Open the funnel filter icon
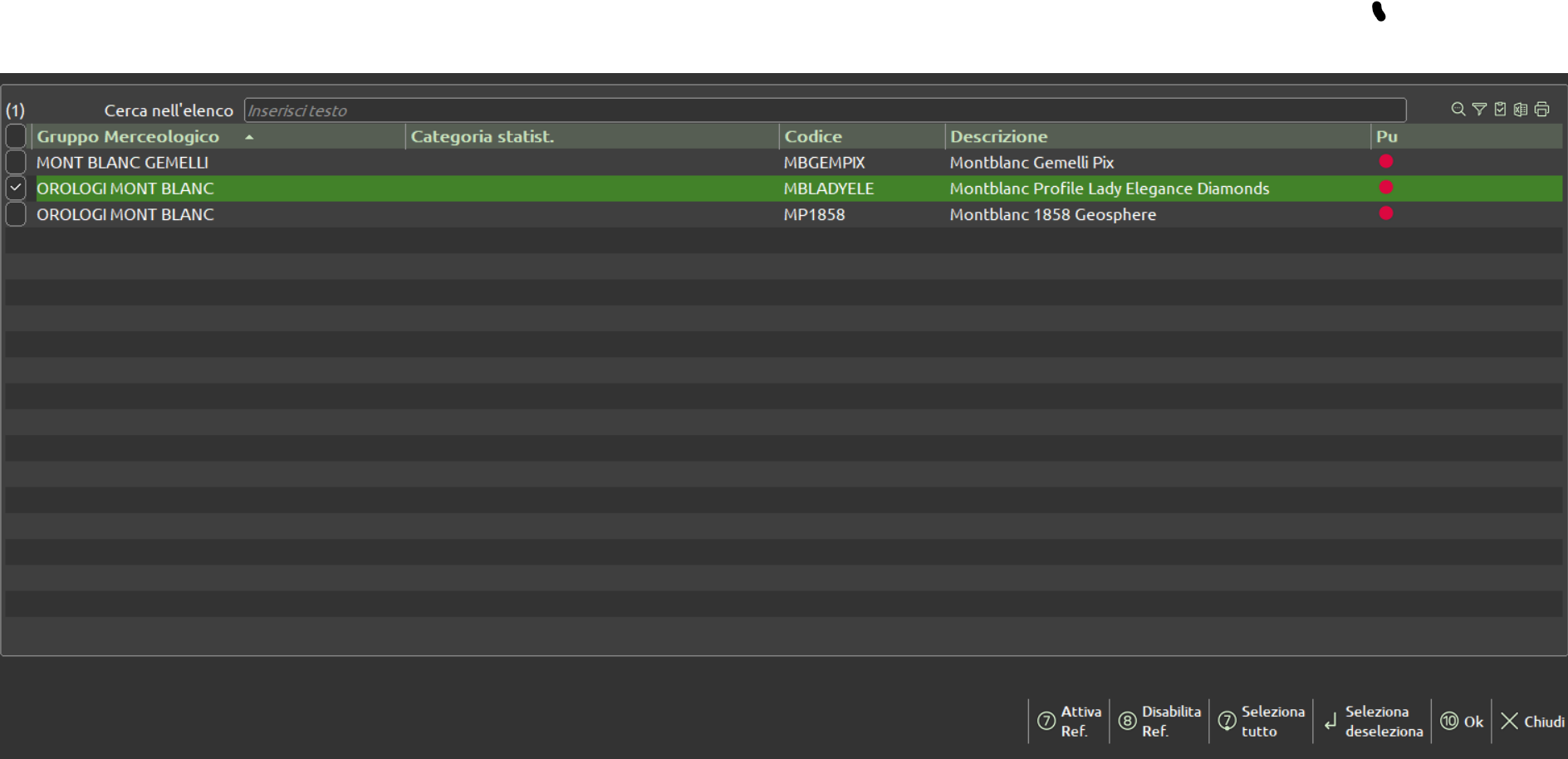The height and width of the screenshot is (759, 1568). 1479,110
